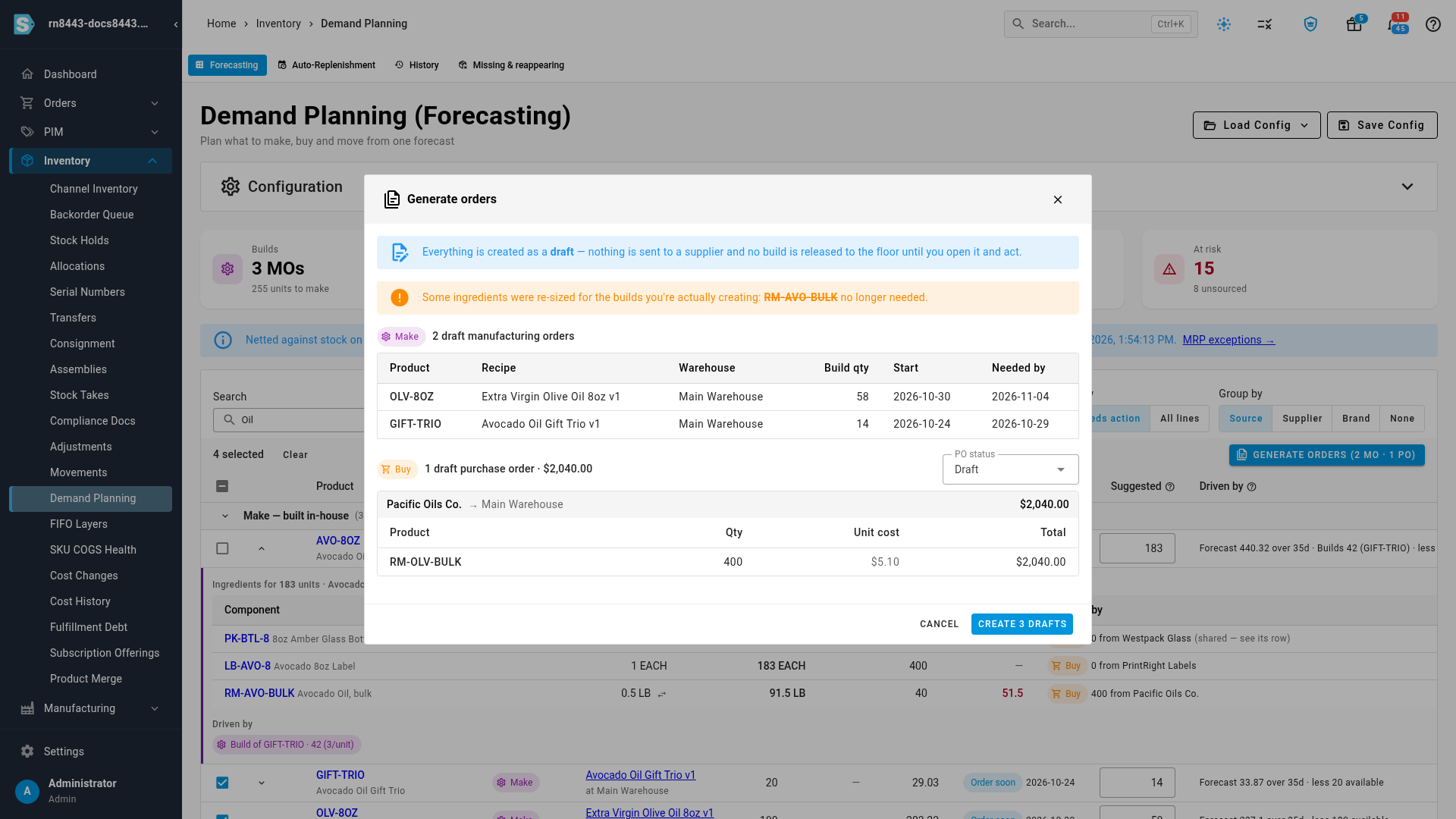This screenshot has height=819, width=1456.
Task: Click the Driven by column help icon
Action: pyautogui.click(x=1251, y=487)
